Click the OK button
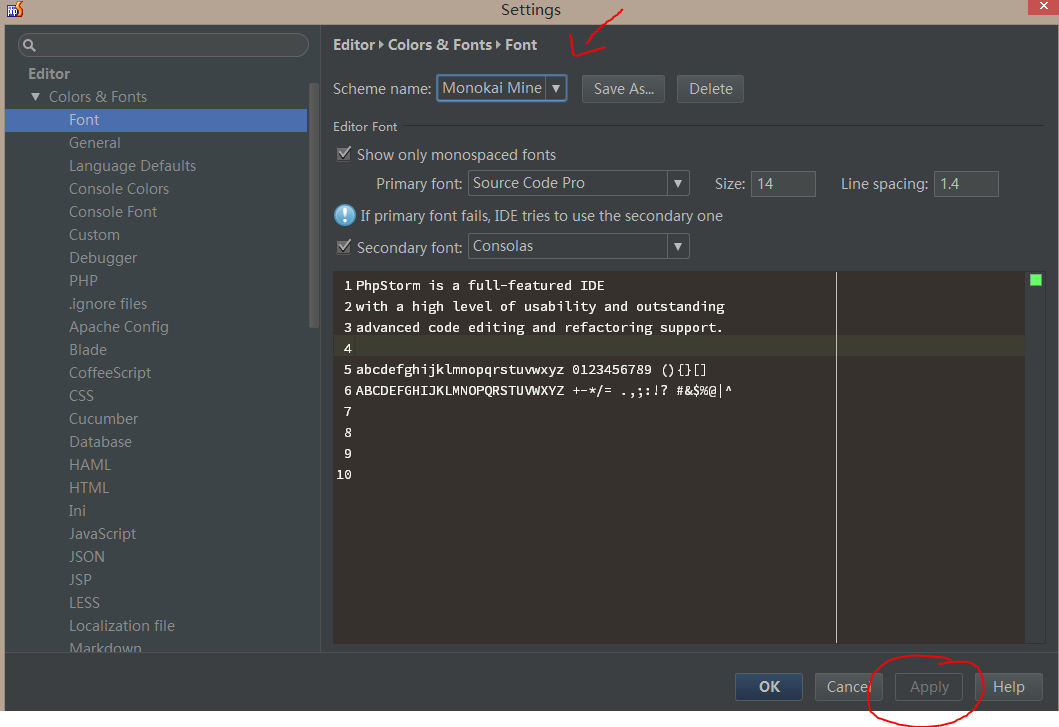 [769, 686]
